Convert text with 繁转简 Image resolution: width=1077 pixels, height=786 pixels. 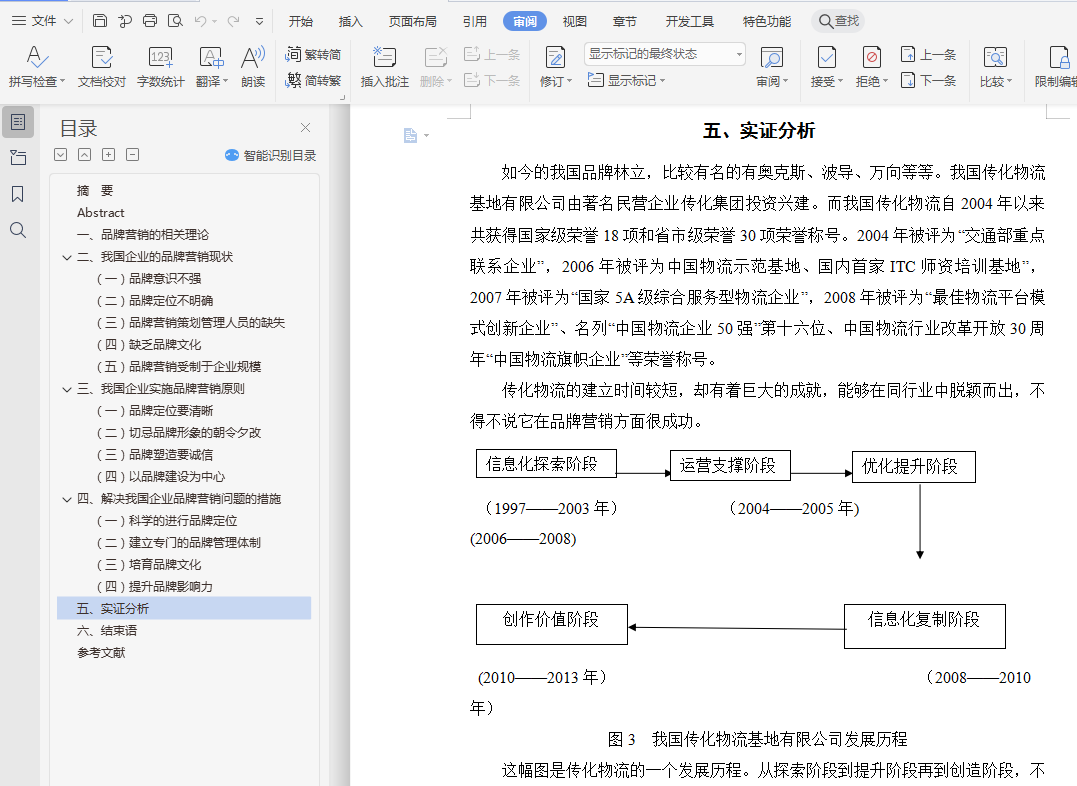point(313,54)
